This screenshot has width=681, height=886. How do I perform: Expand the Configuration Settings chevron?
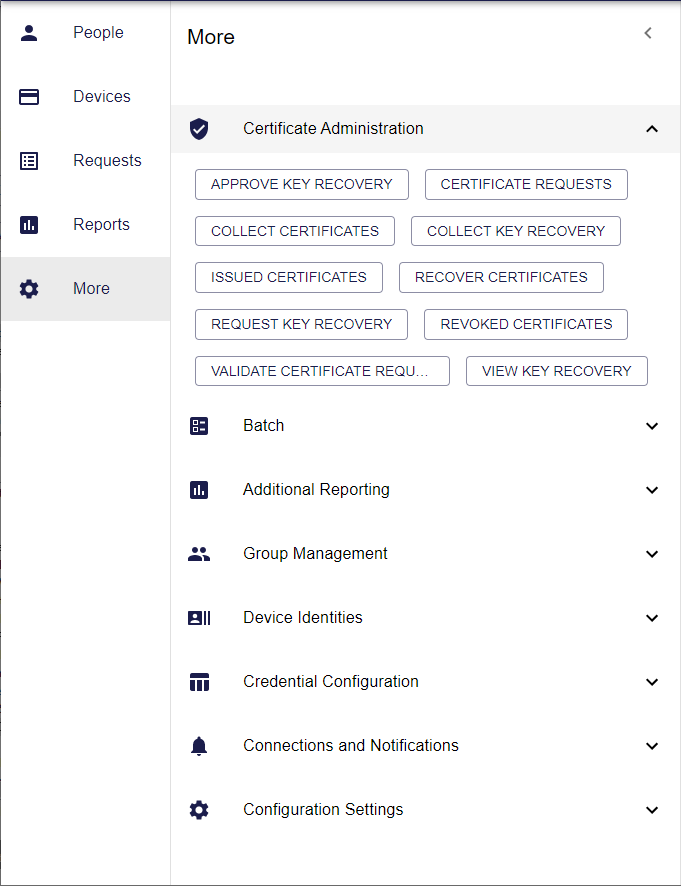(652, 810)
